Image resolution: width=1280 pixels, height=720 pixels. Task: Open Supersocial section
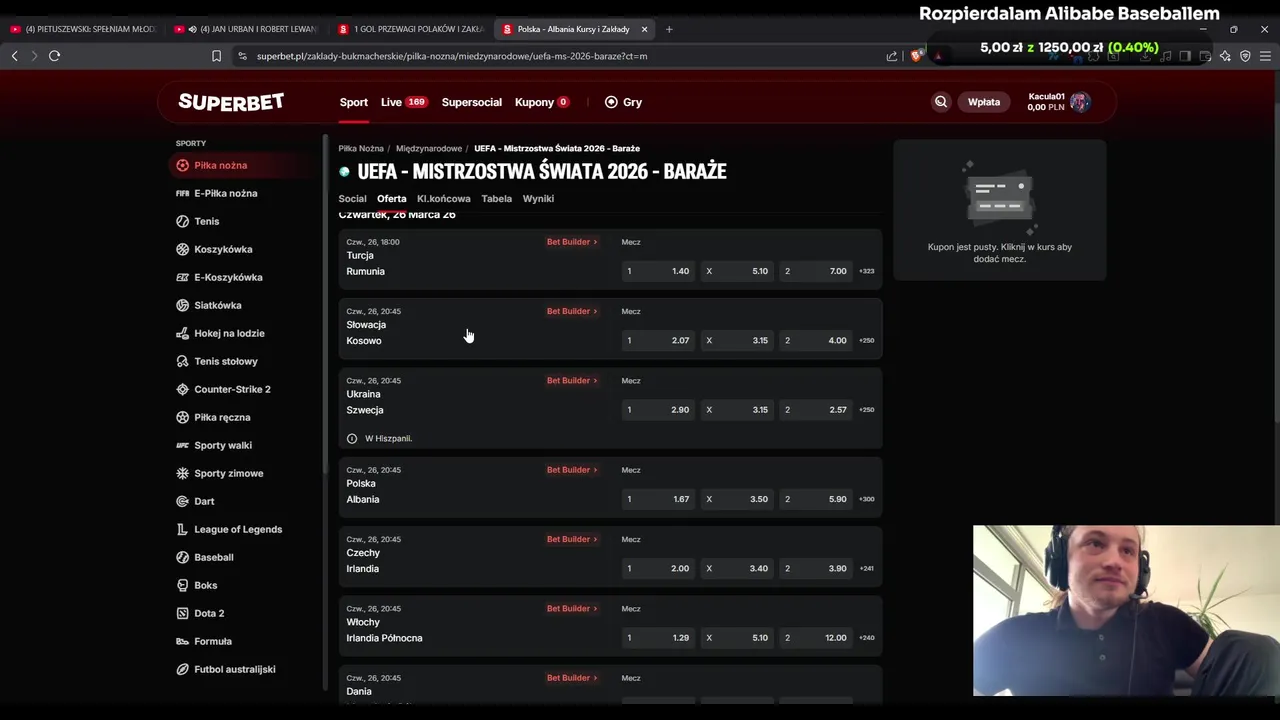(x=471, y=102)
